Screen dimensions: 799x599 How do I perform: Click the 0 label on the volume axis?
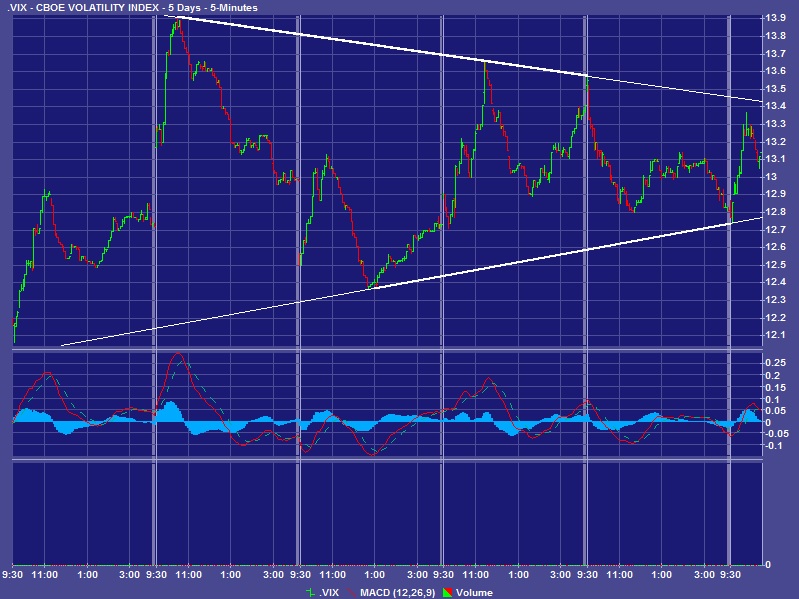768,565
